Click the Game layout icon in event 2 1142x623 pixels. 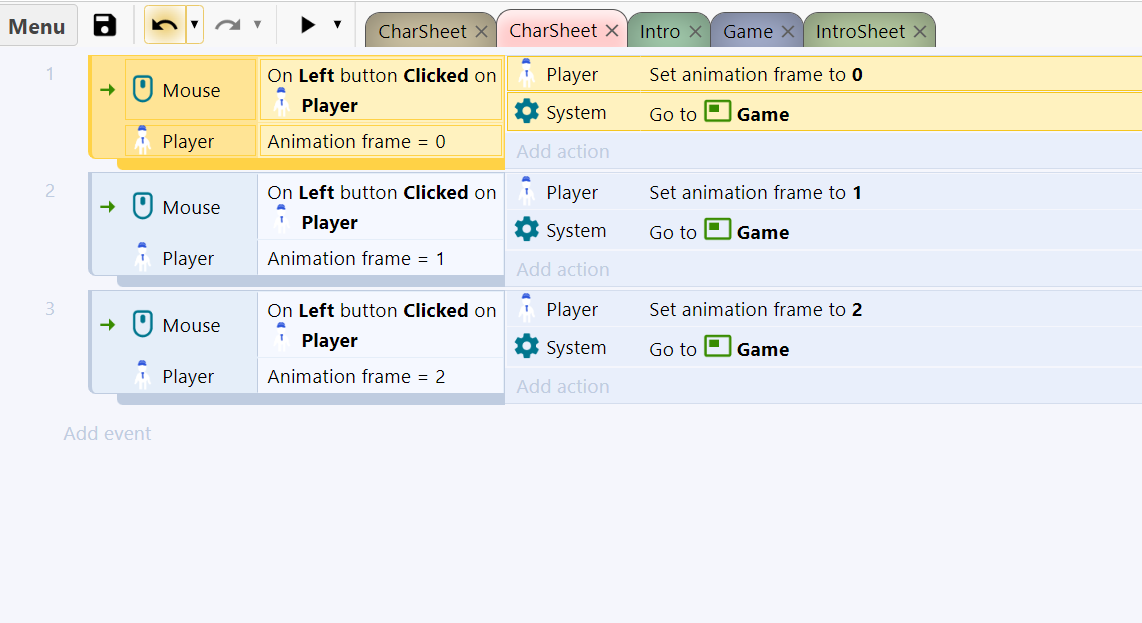tap(717, 229)
